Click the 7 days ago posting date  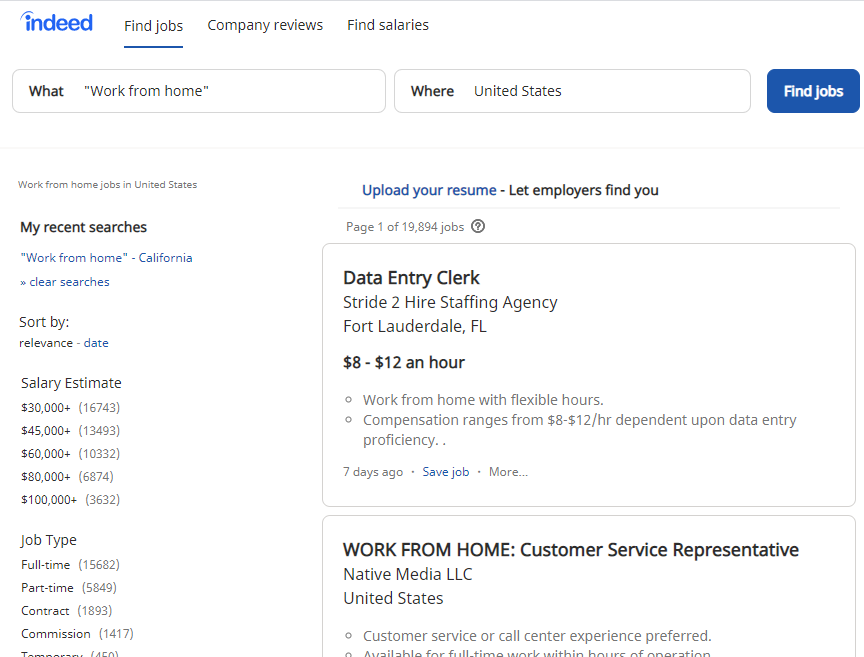373,472
